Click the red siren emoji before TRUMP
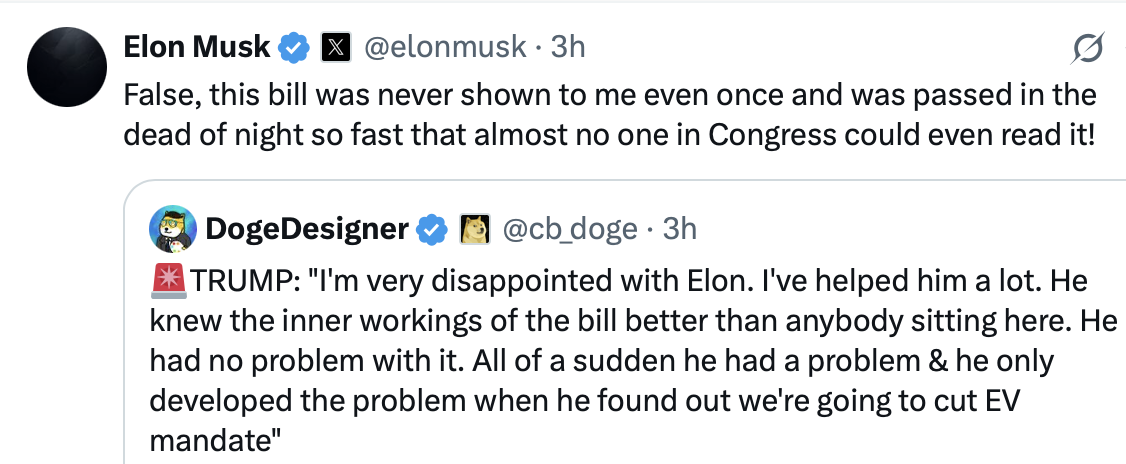This screenshot has width=1126, height=464. coord(169,282)
